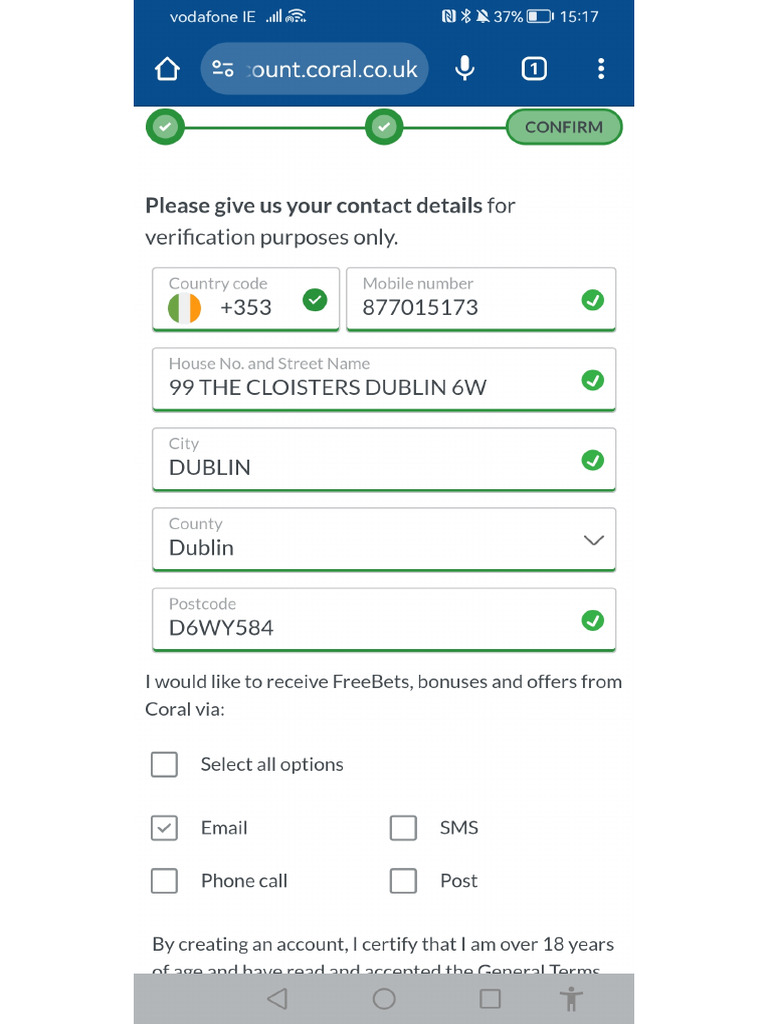Enable the SMS offers checkbox
This screenshot has height=1024, width=768.
pyautogui.click(x=403, y=828)
